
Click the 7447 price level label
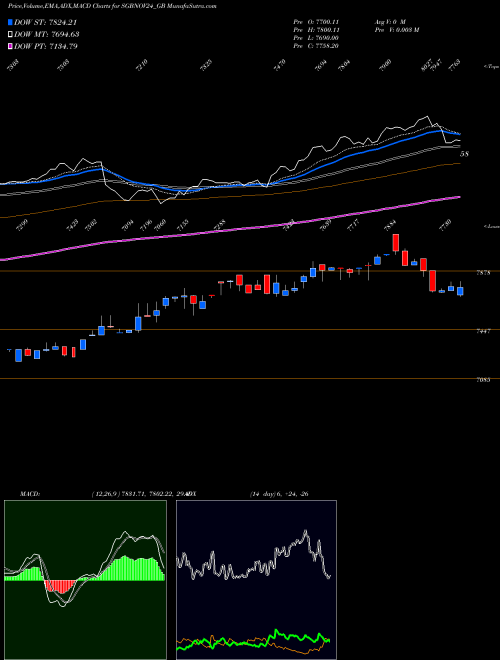tap(483, 331)
